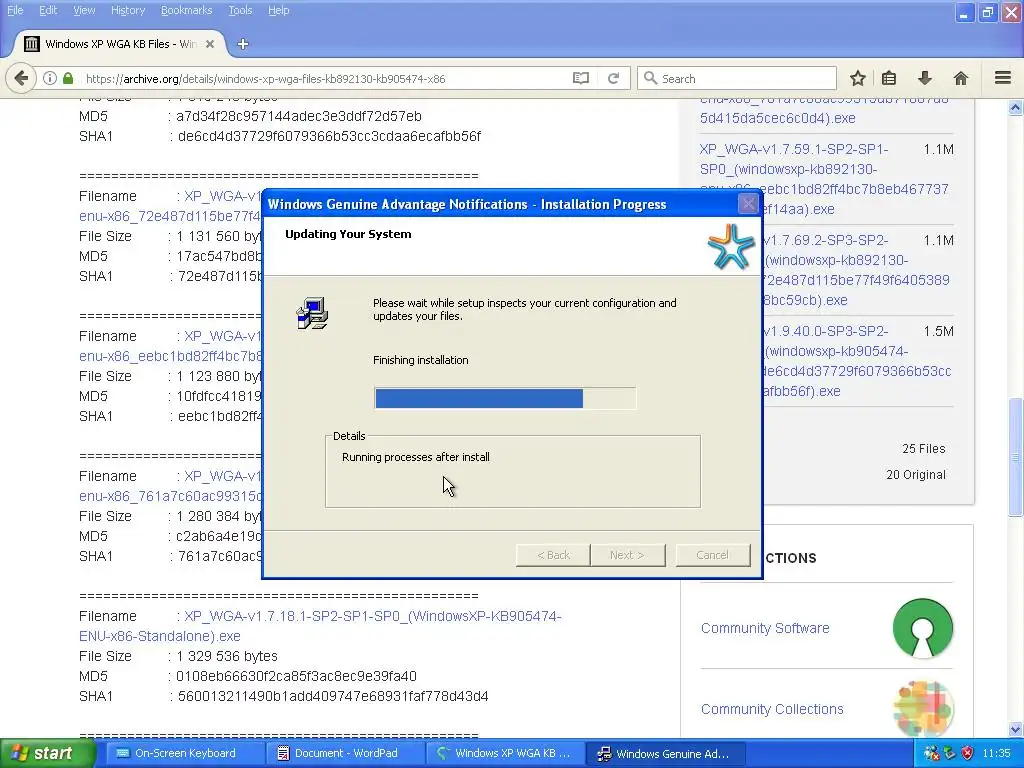Open the File menu
1024x768 pixels.
pos(15,10)
